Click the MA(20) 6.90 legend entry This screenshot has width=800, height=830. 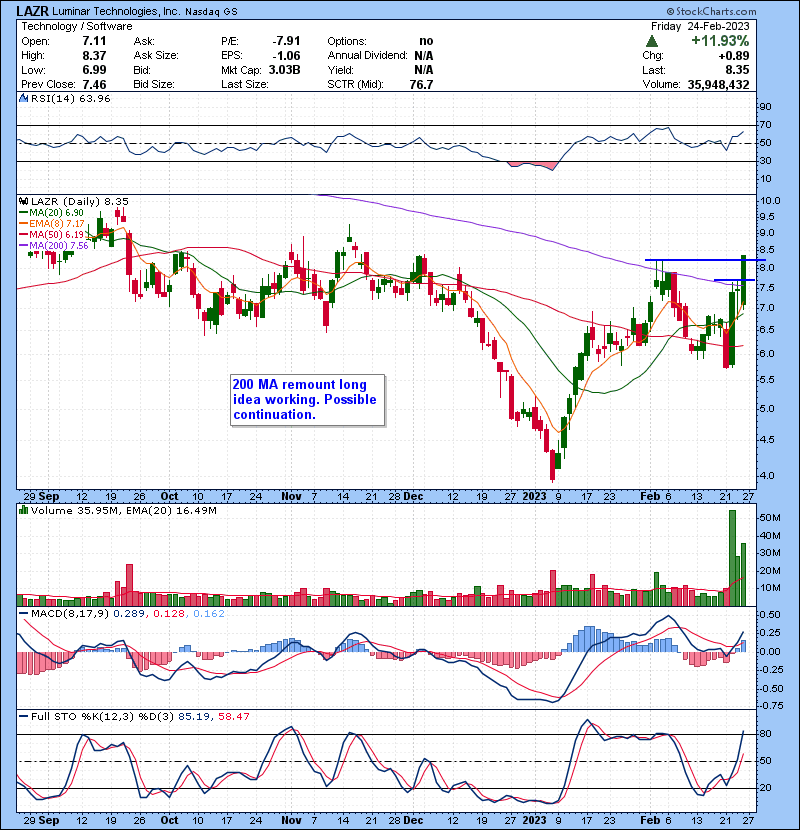[56, 212]
